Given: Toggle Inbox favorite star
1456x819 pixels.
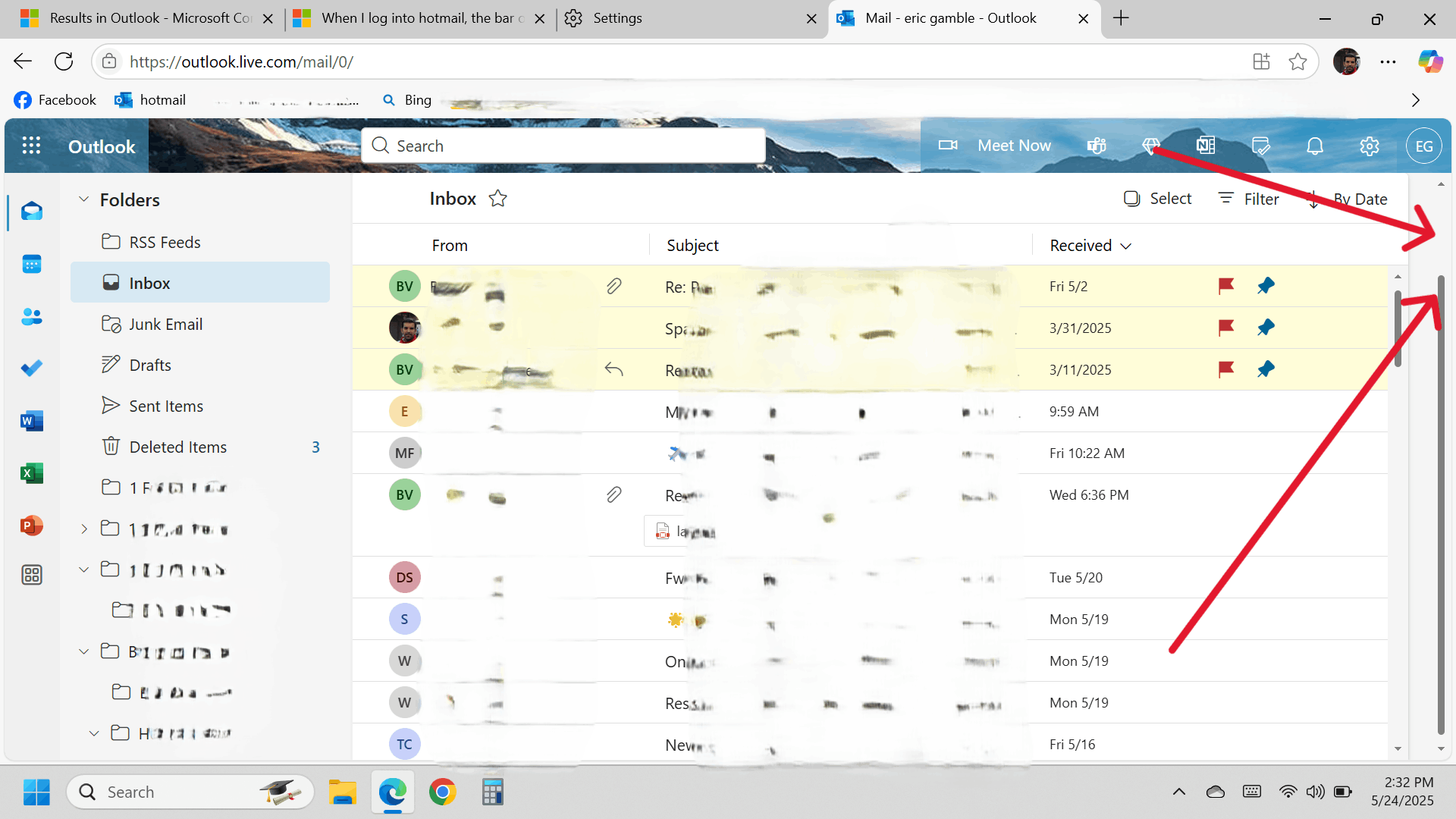Looking at the screenshot, I should pyautogui.click(x=497, y=199).
